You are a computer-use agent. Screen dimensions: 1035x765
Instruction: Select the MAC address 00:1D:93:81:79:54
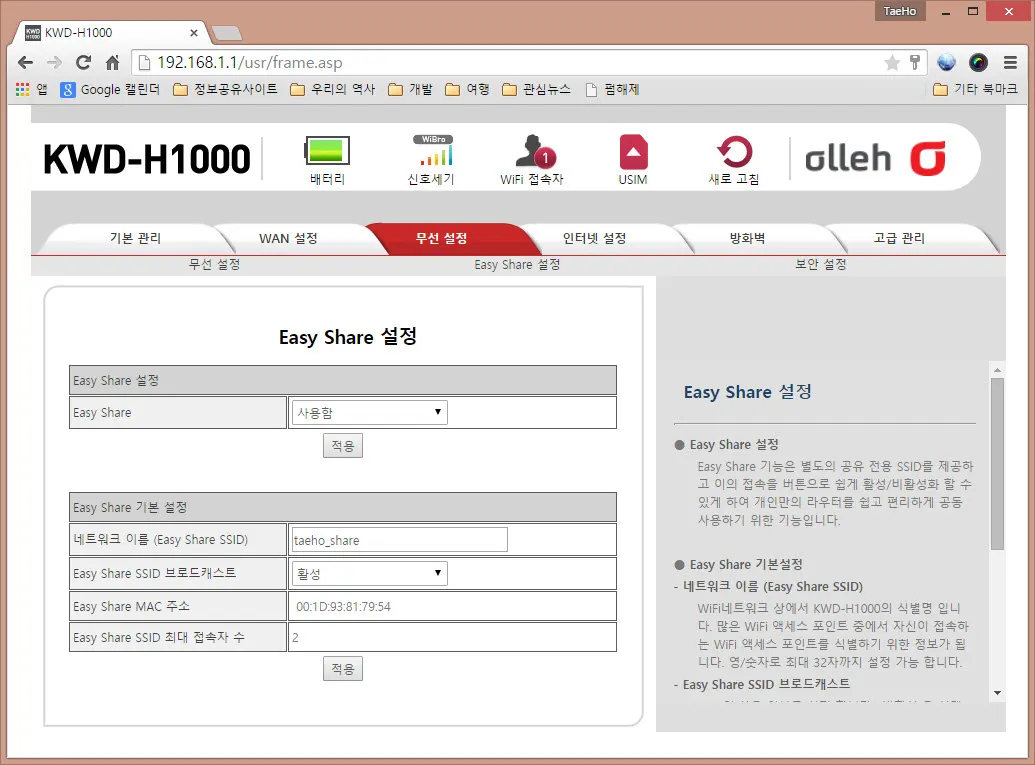343,607
